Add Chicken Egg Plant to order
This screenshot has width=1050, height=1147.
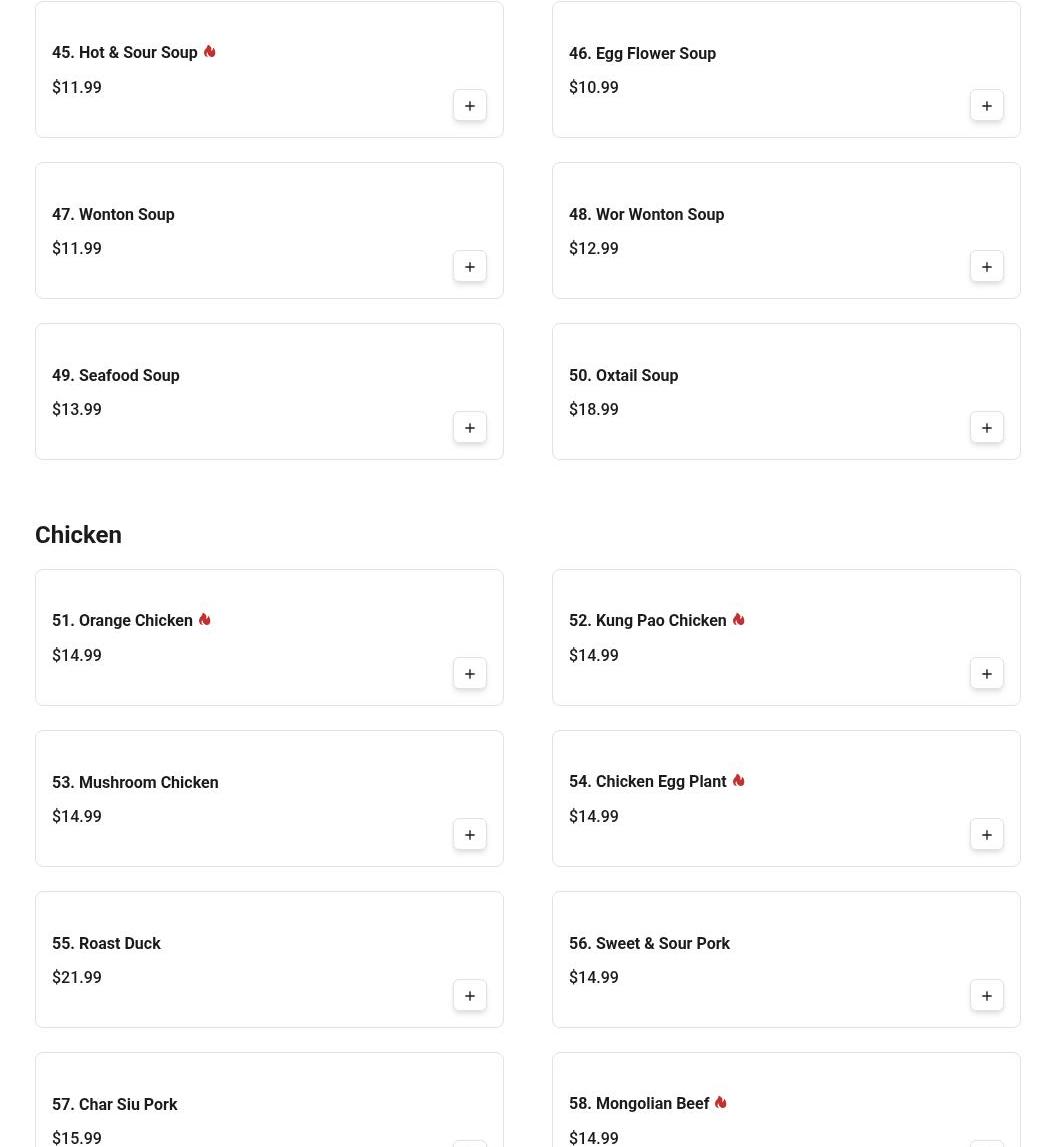coord(986,835)
